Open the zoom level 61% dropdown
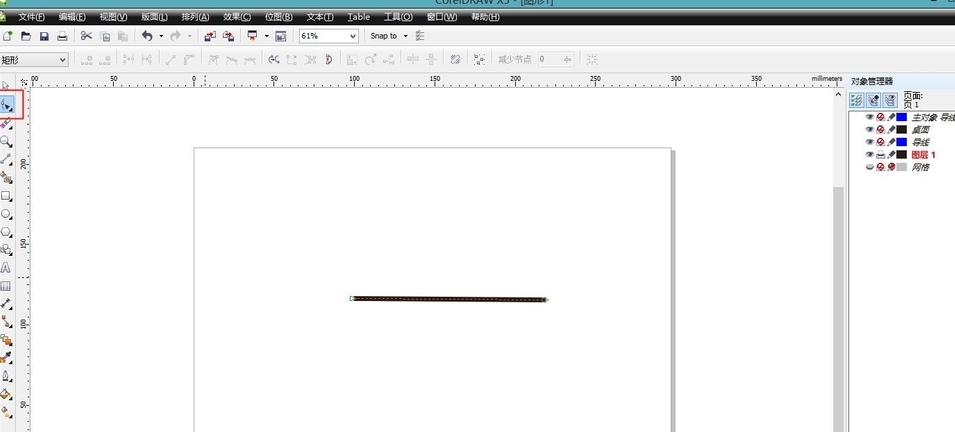The height and width of the screenshot is (432, 955). pos(353,36)
